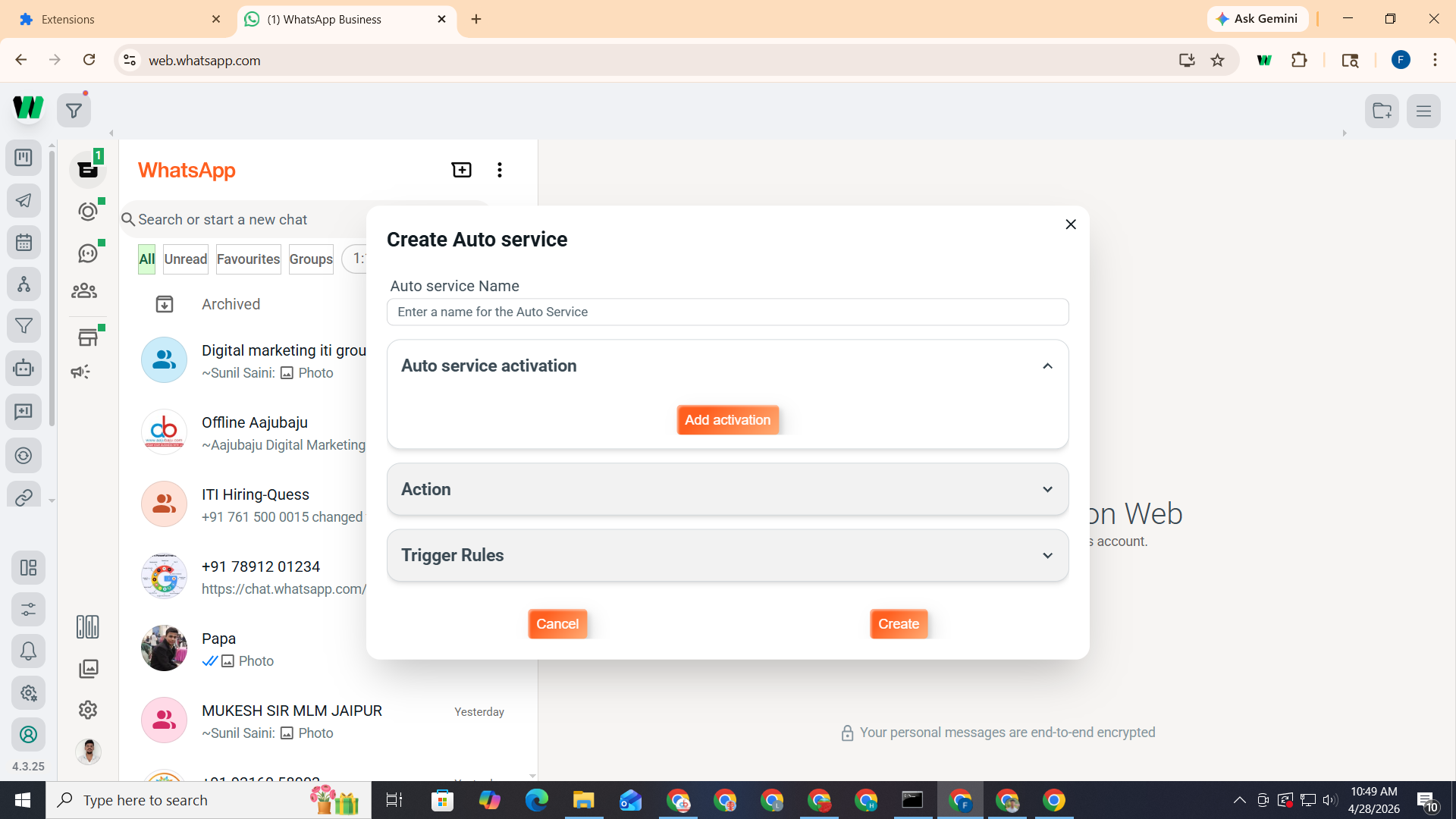The width and height of the screenshot is (1456, 819).
Task: Collapse the Auto service activation section
Action: click(x=1047, y=366)
